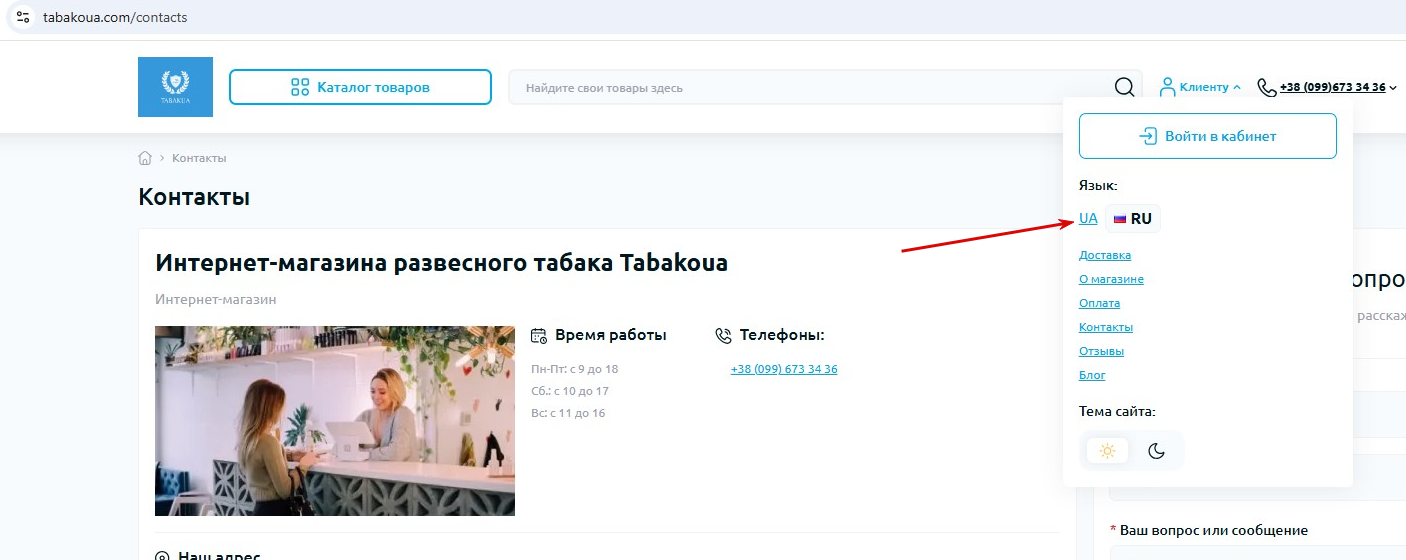Open the Каталог товаров catalog button
The image size is (1406, 560).
pos(360,87)
